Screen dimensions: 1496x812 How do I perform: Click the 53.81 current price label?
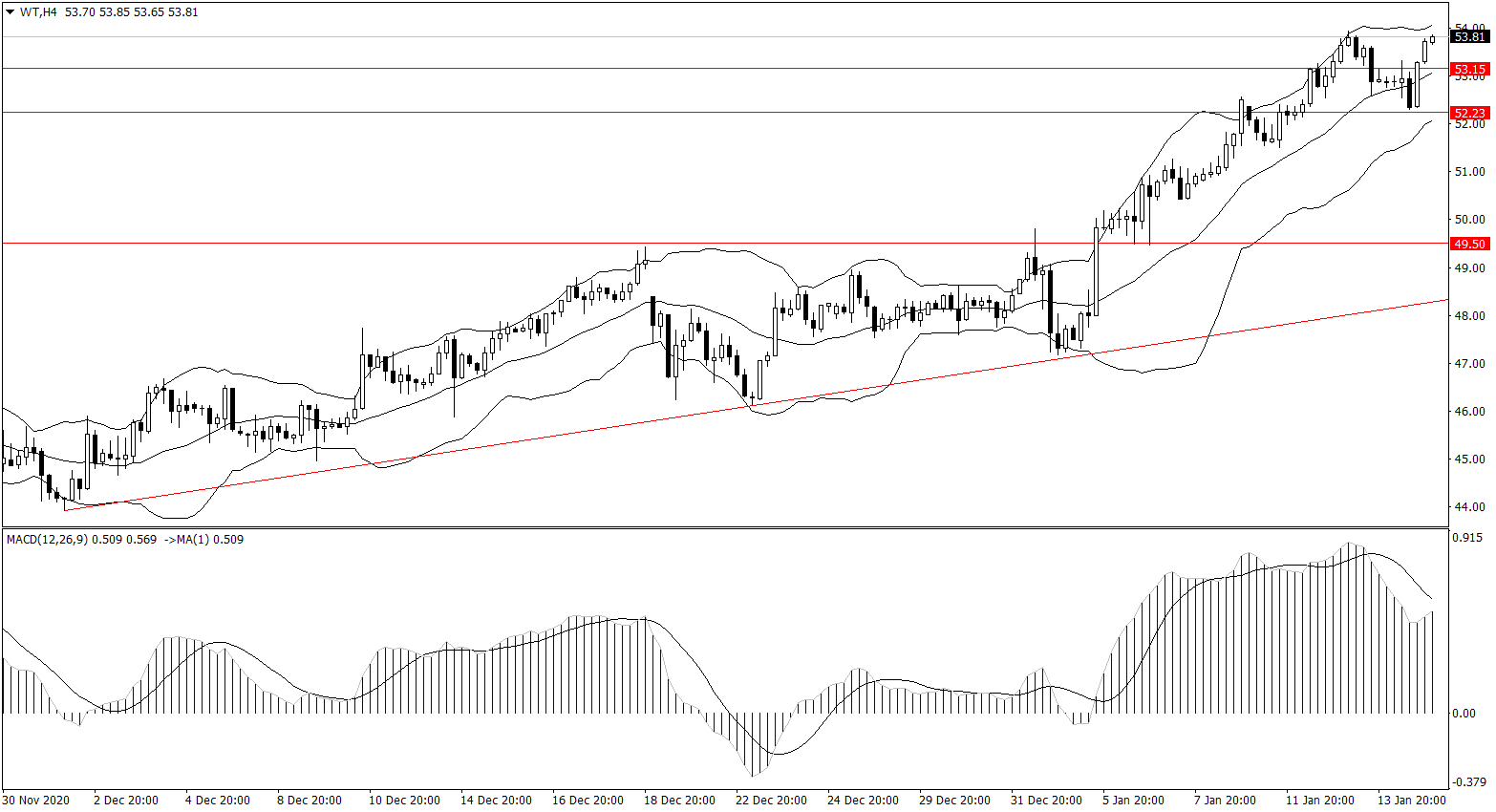coord(1468,37)
